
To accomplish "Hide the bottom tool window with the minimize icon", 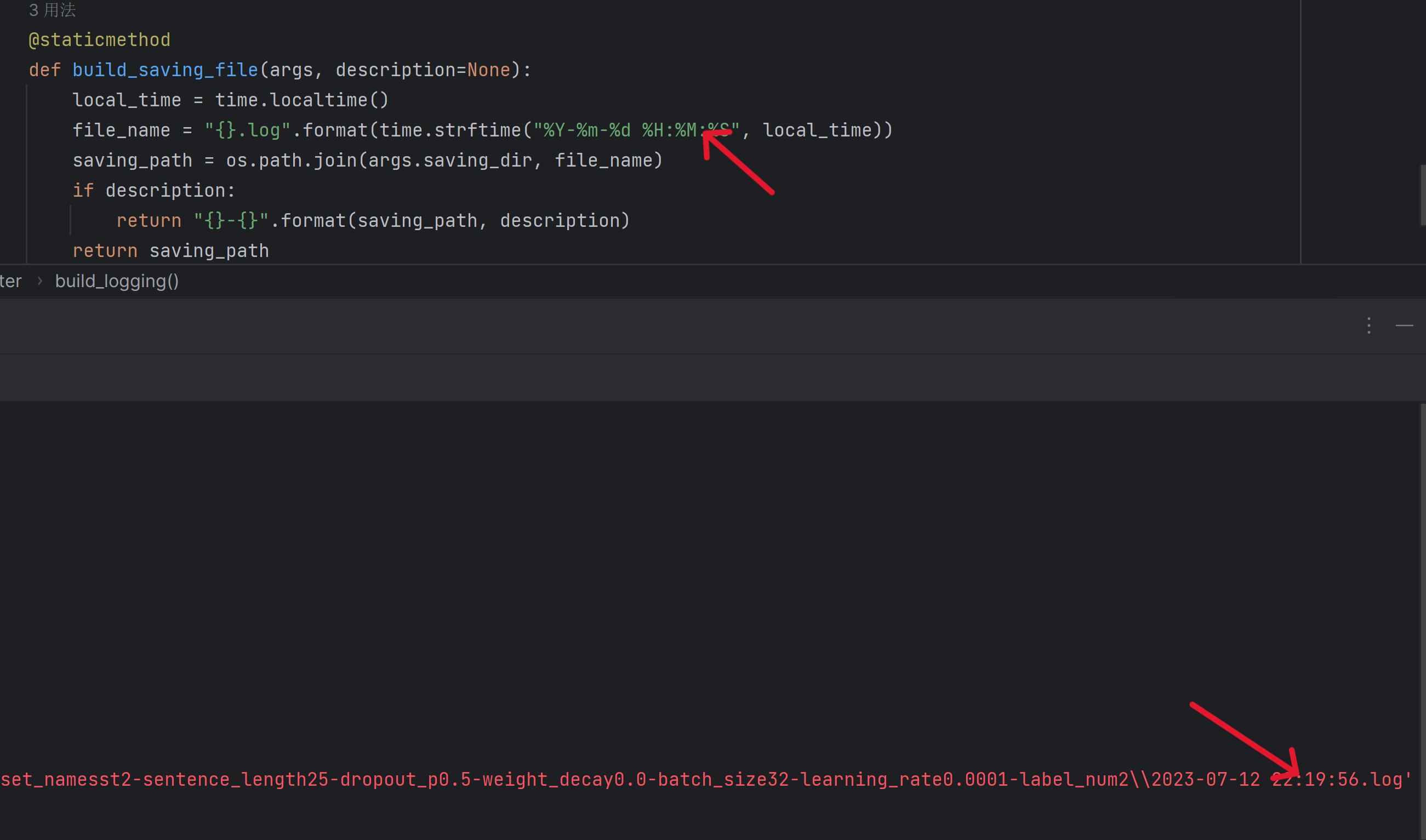I will tap(1404, 325).
